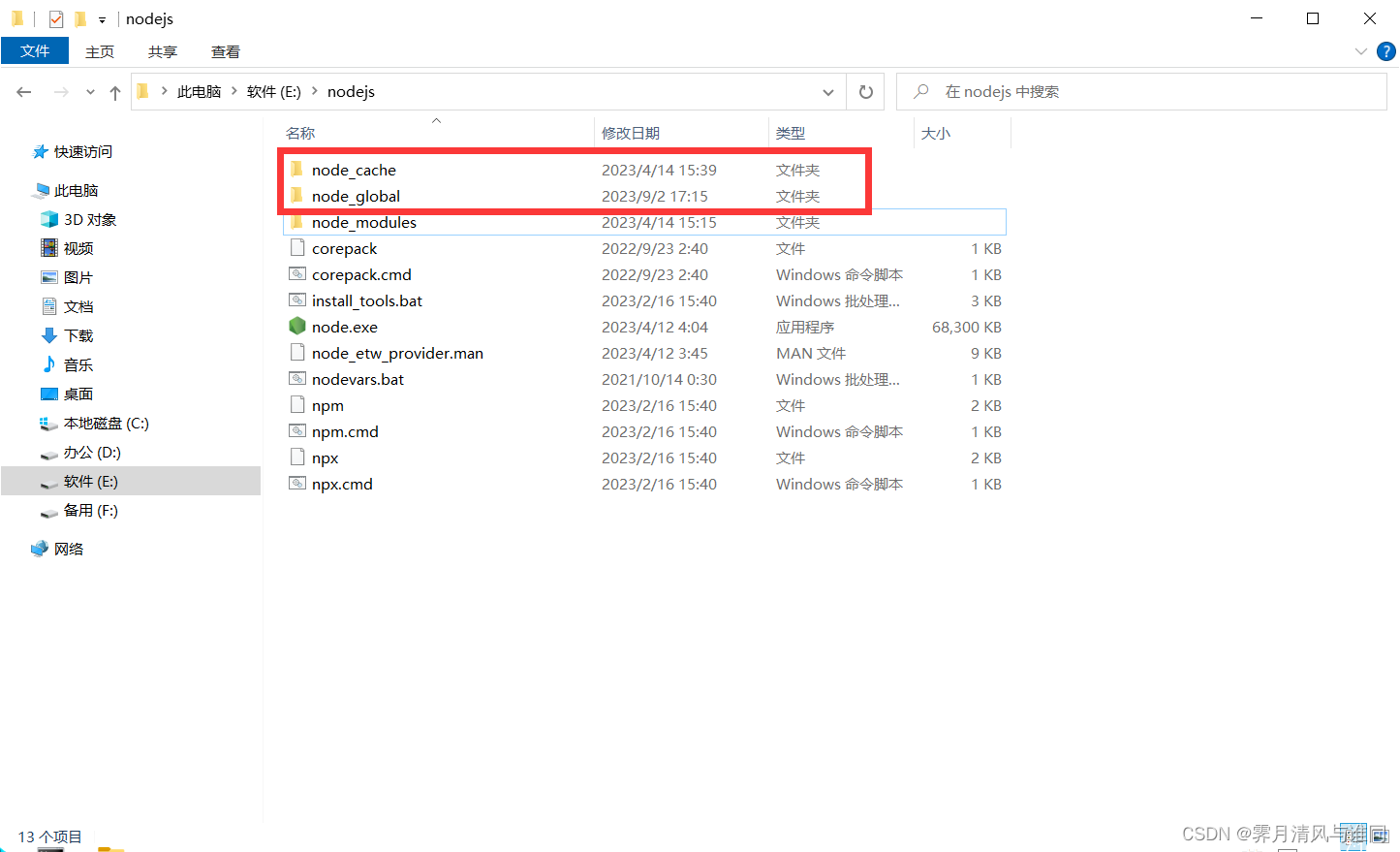
Task: Navigate back to previous location
Action: pyautogui.click(x=24, y=92)
